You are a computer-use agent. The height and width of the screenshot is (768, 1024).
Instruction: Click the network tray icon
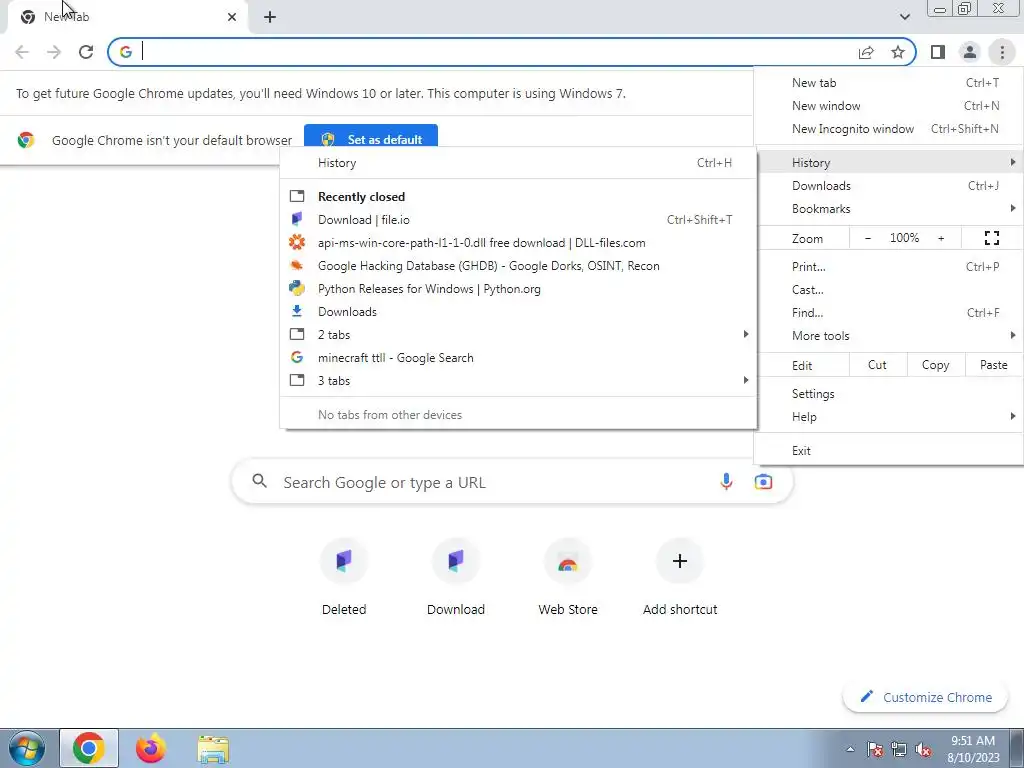coord(899,749)
